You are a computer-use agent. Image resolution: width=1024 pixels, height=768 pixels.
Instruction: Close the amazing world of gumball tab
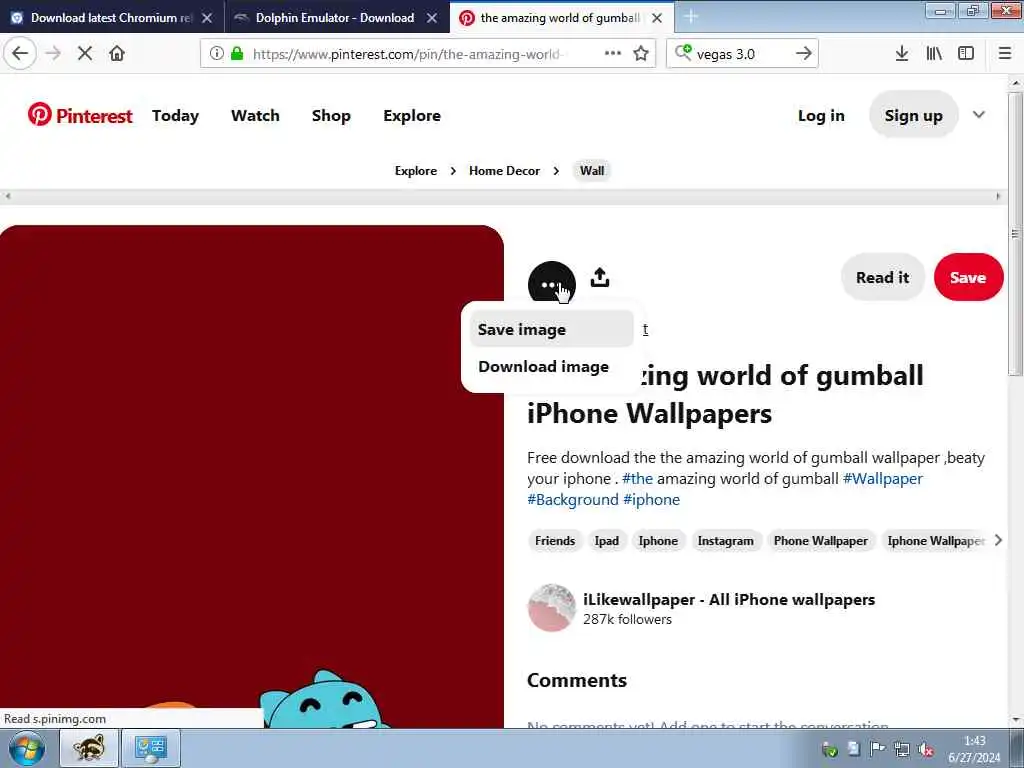point(657,18)
